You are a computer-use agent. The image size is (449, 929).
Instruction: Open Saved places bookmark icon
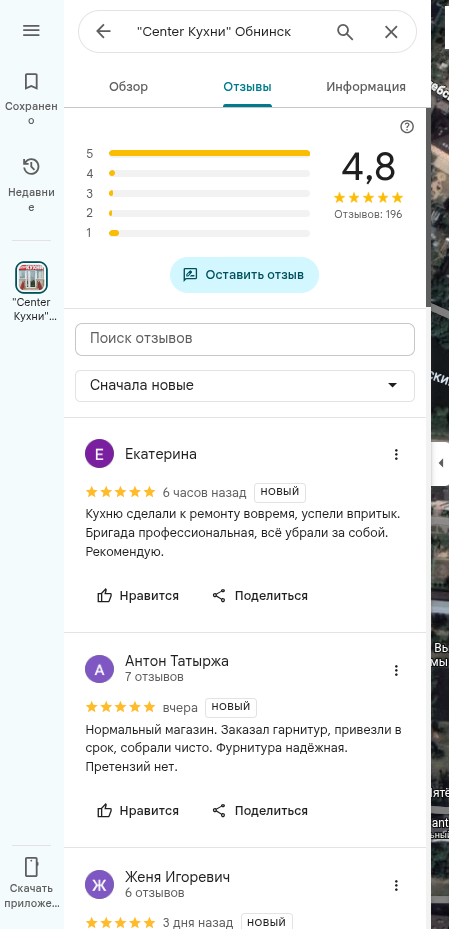(x=31, y=81)
